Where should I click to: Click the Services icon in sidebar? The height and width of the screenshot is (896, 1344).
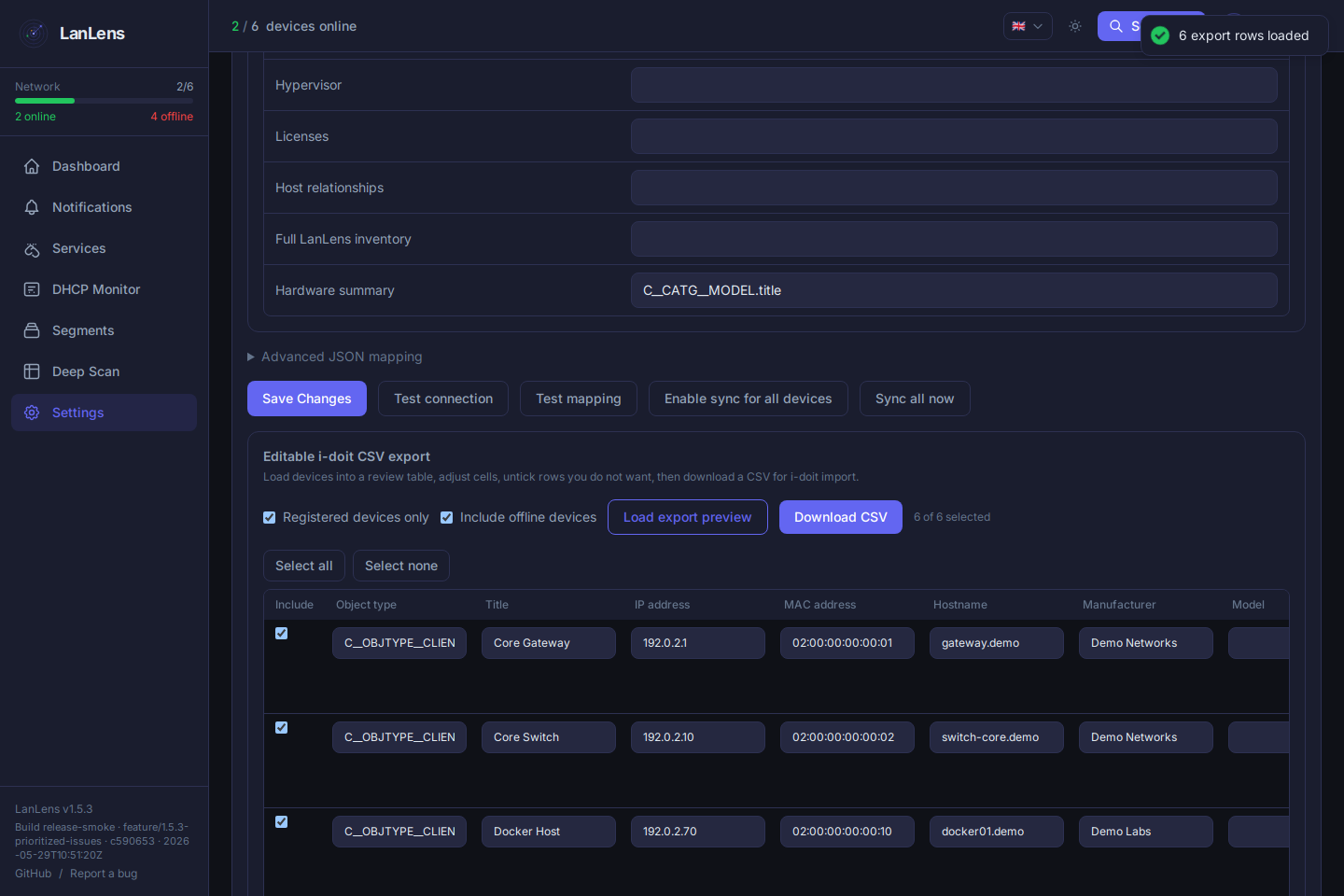coord(32,248)
